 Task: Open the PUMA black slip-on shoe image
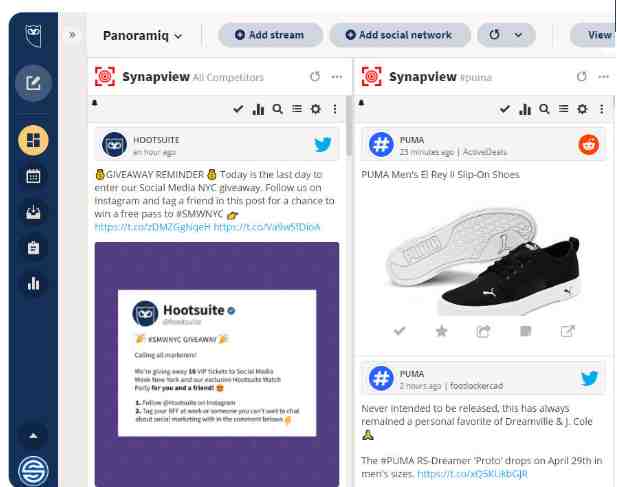[x=483, y=260]
